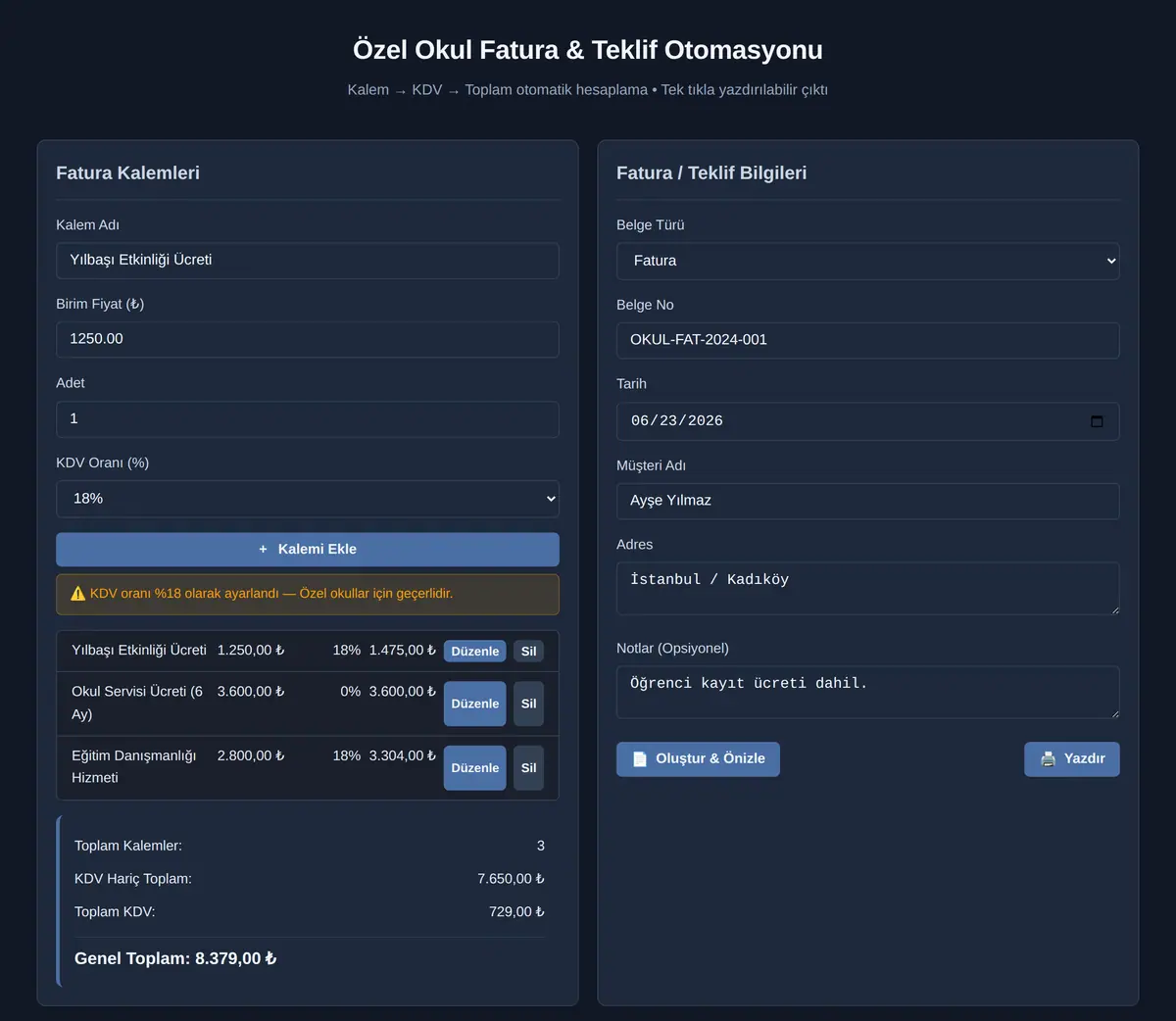
Task: Click the Genel Toplam 8.379,00 ₺ text
Action: pos(175,958)
